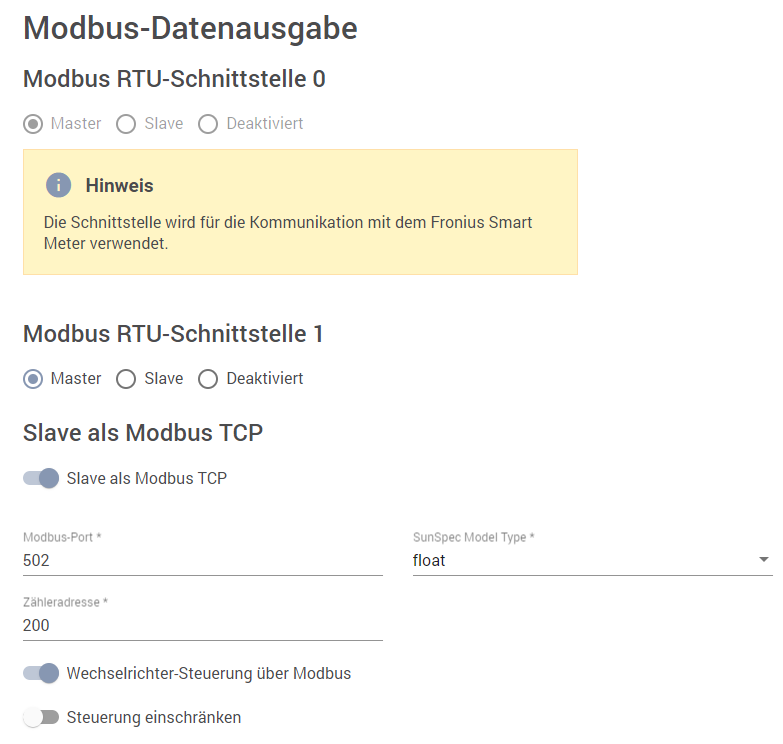Image resolution: width=783 pixels, height=744 pixels.
Task: Click the Hinweis heading in yellow box
Action: coord(119,186)
